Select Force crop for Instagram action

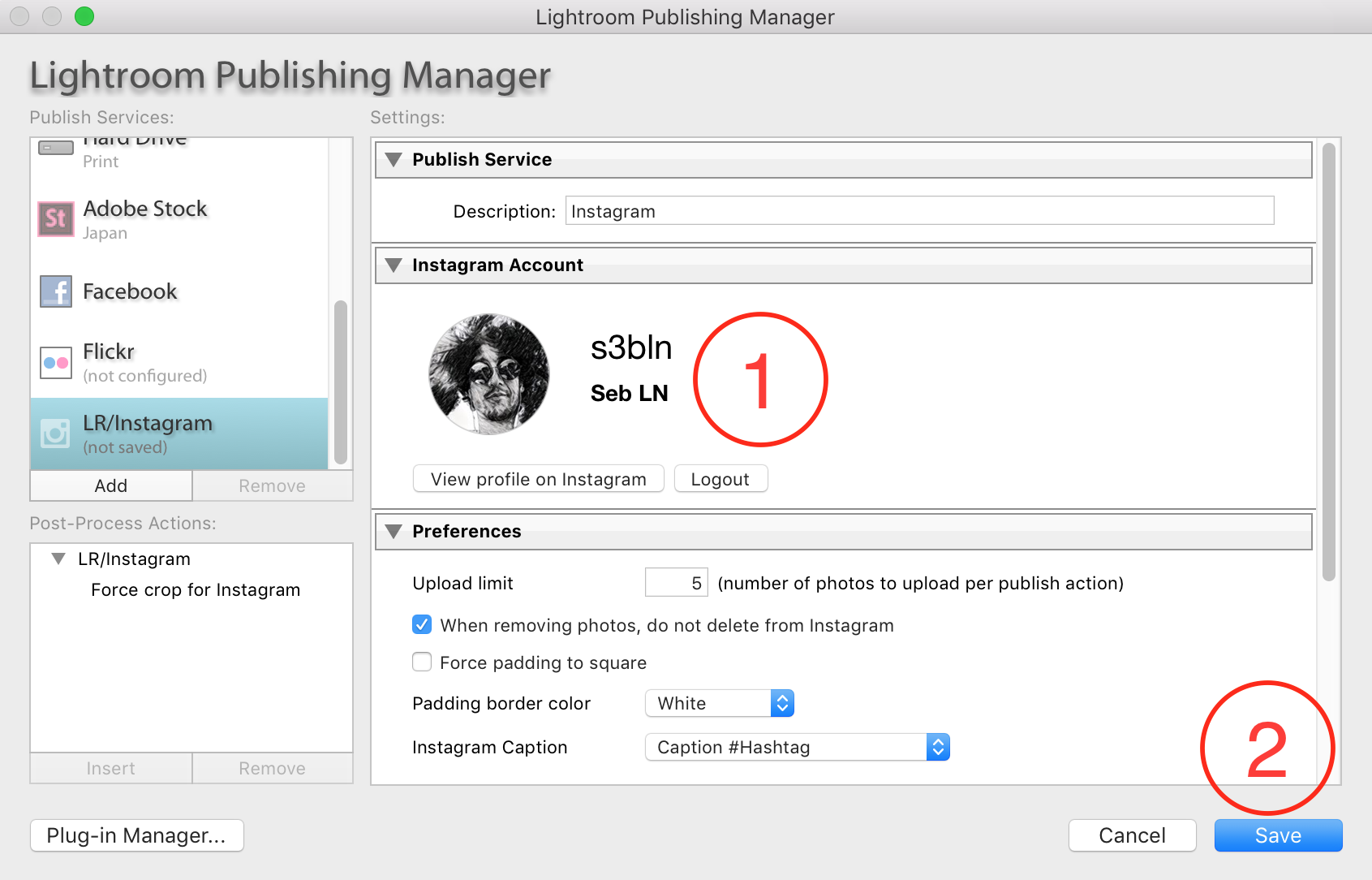click(196, 590)
